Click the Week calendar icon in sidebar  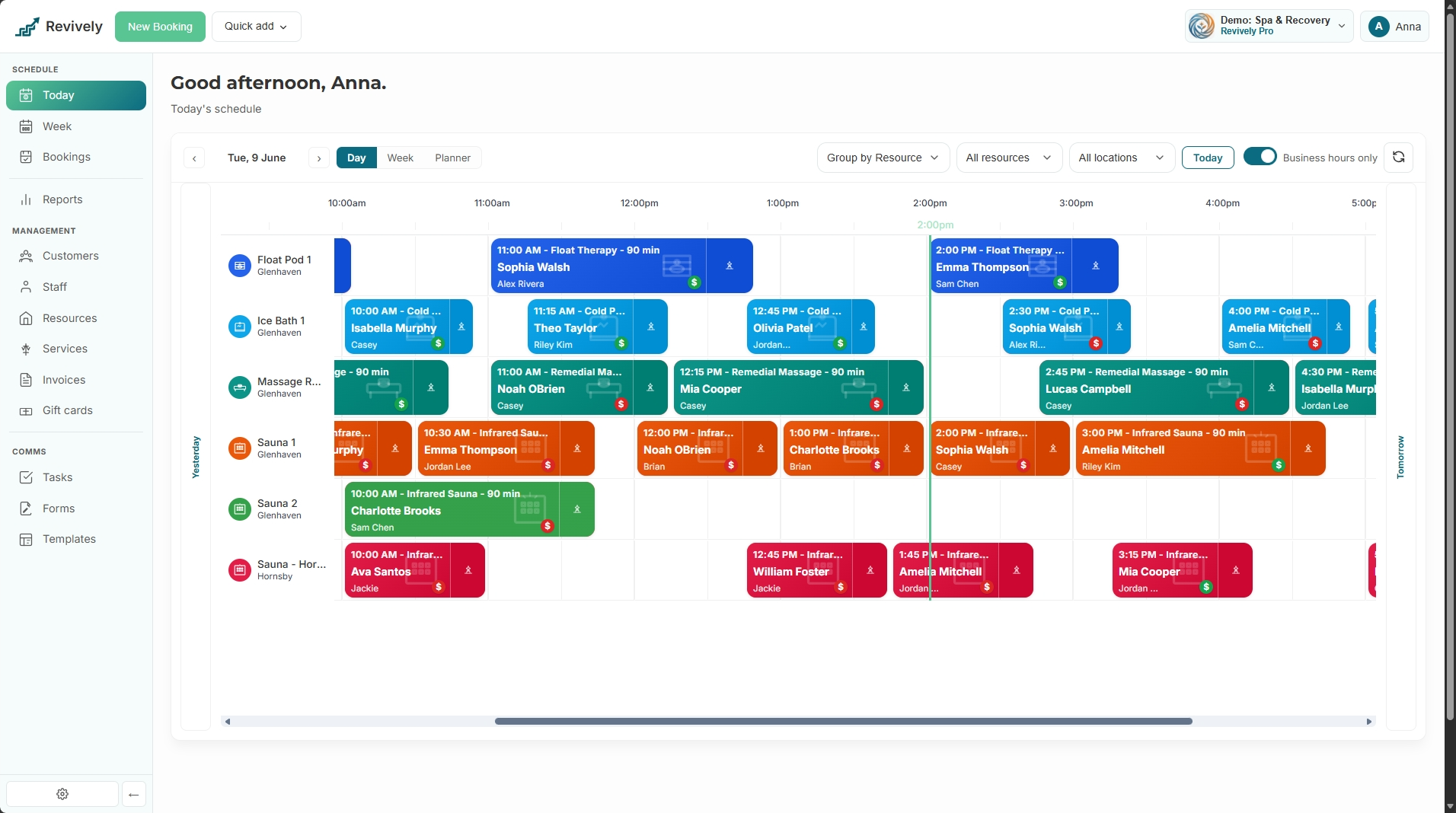click(26, 126)
